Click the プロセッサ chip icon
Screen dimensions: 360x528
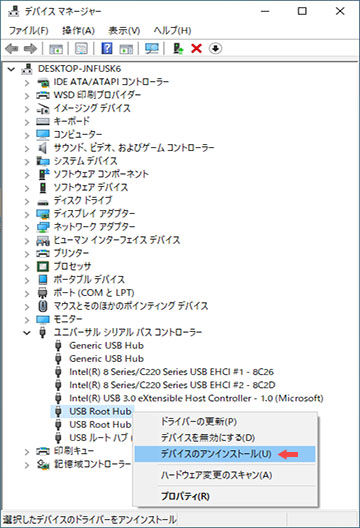pos(43,267)
